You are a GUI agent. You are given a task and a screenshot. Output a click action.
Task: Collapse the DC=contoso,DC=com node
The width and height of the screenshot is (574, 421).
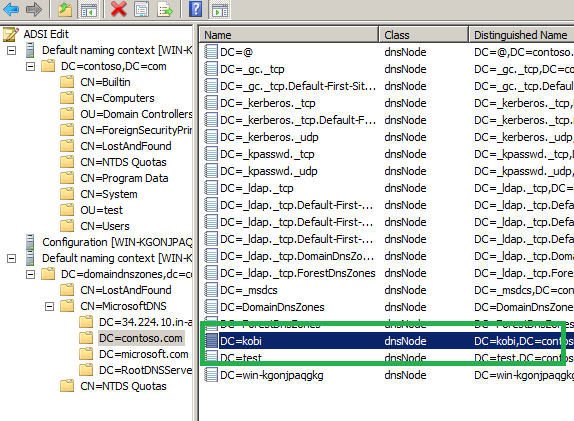click(x=30, y=66)
